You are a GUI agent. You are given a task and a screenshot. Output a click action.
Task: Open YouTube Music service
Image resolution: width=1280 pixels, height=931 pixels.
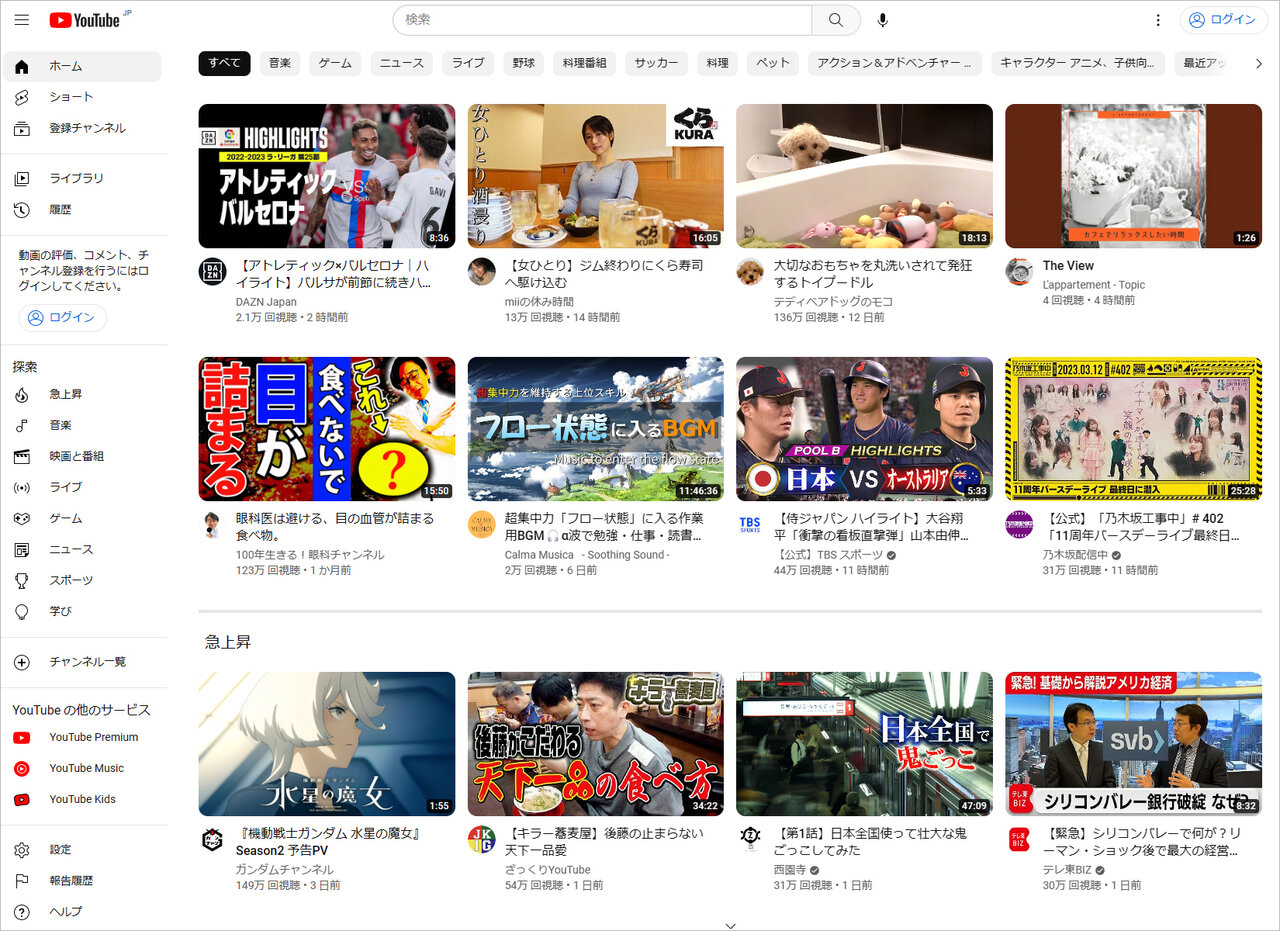click(82, 768)
